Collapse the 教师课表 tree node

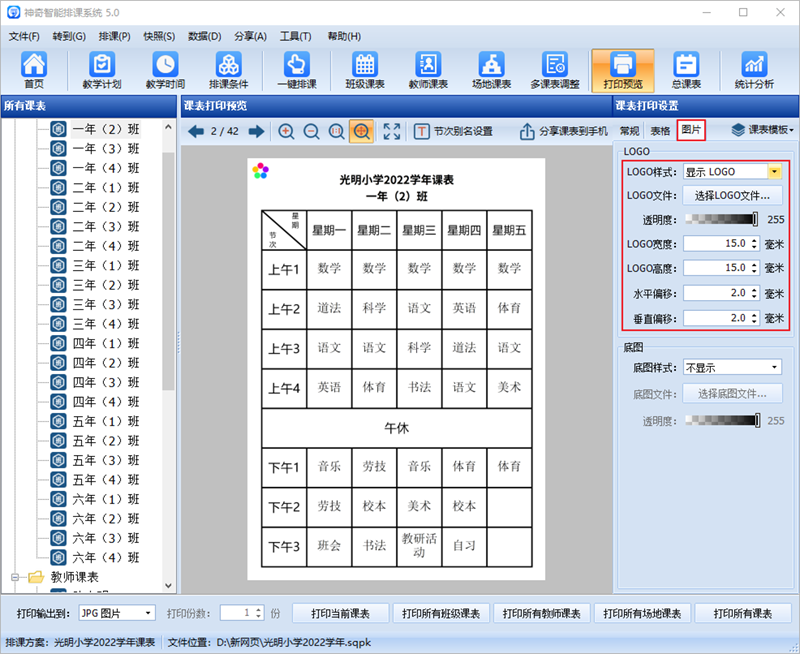(x=15, y=577)
